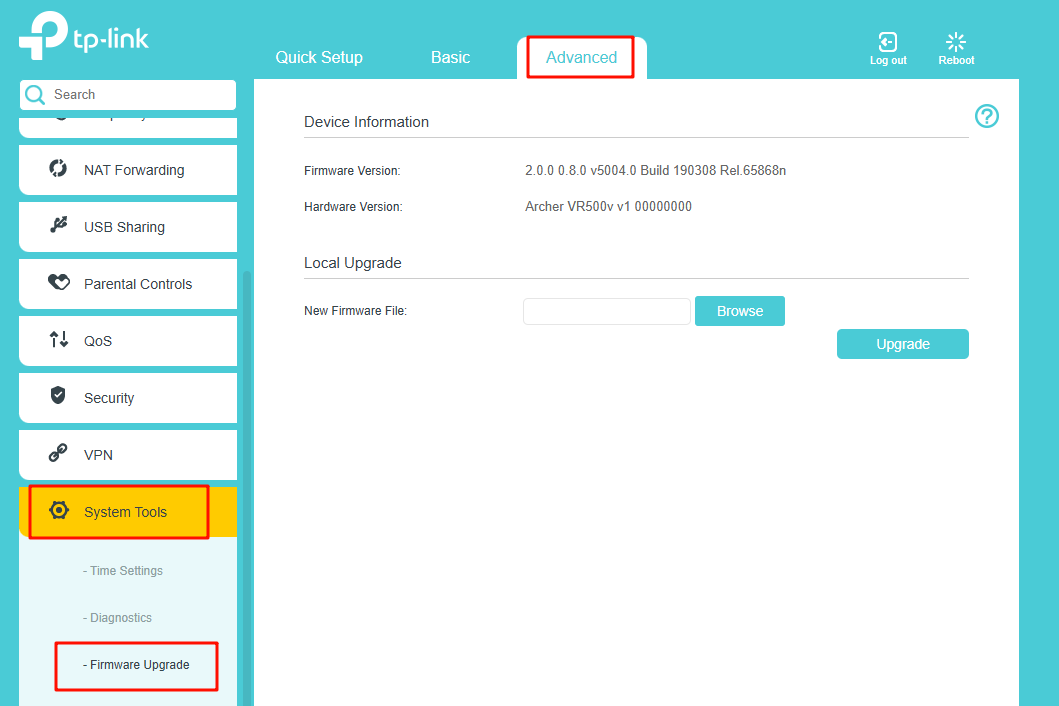Open Time Settings under System Tools

(126, 571)
